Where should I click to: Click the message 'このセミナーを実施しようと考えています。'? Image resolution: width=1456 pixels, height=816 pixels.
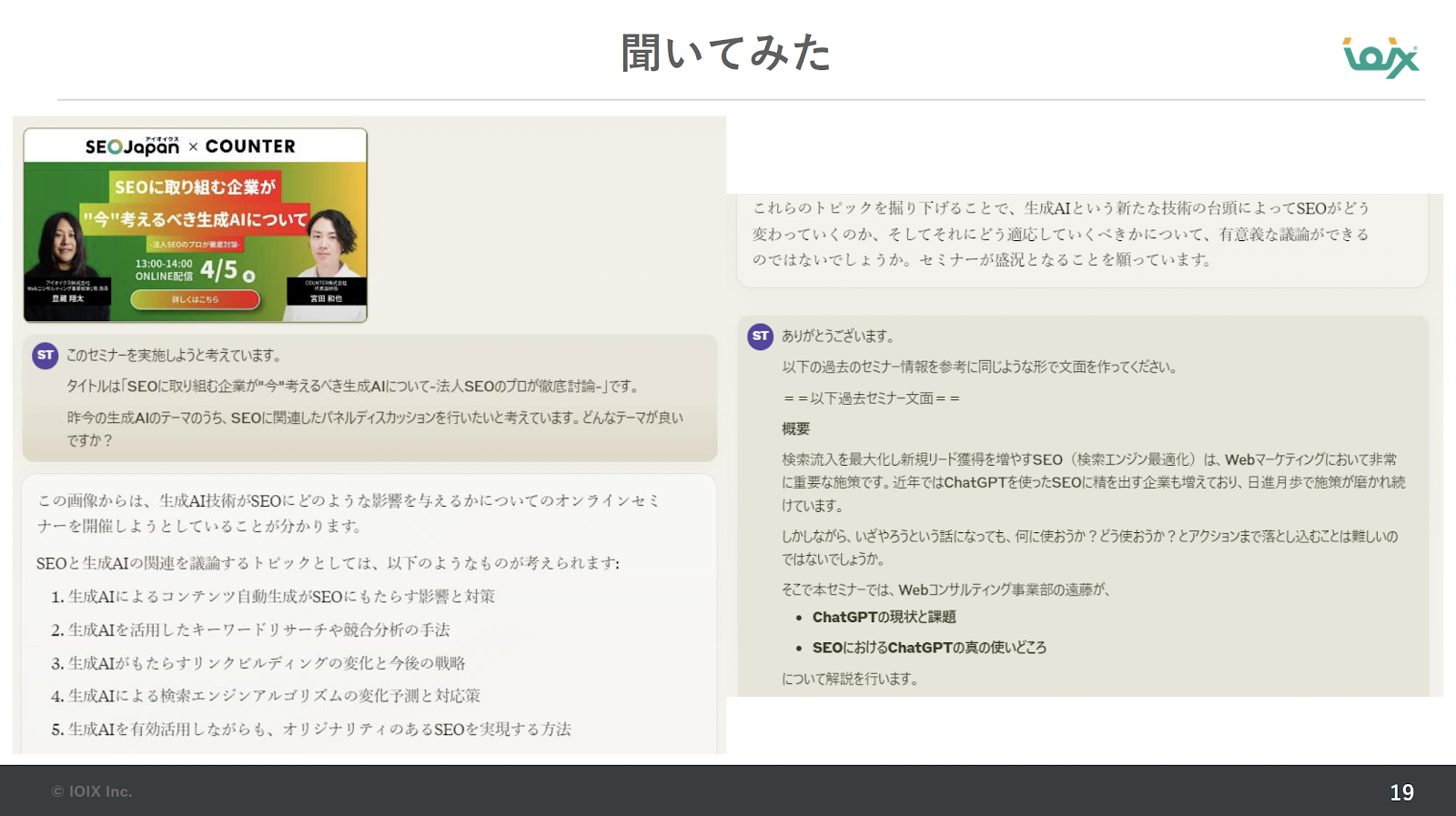[174, 356]
